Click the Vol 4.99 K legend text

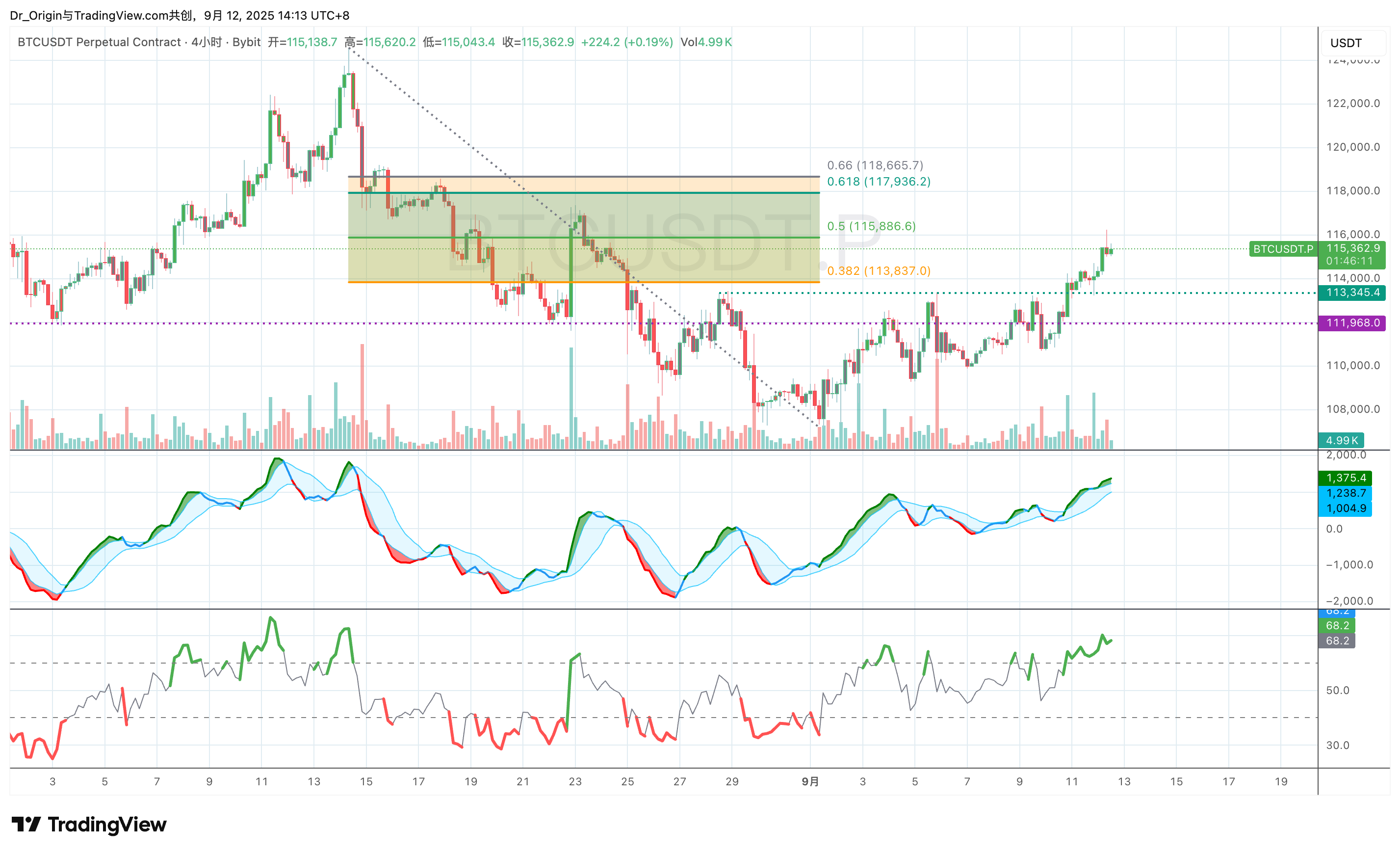pyautogui.click(x=706, y=42)
